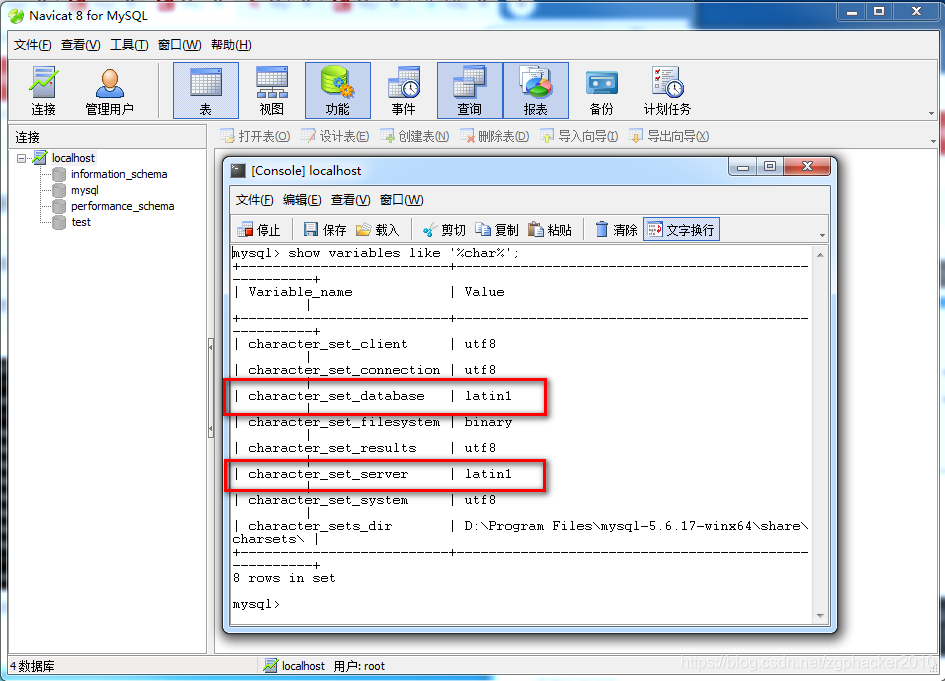Click 清除 clear button in console

(616, 230)
